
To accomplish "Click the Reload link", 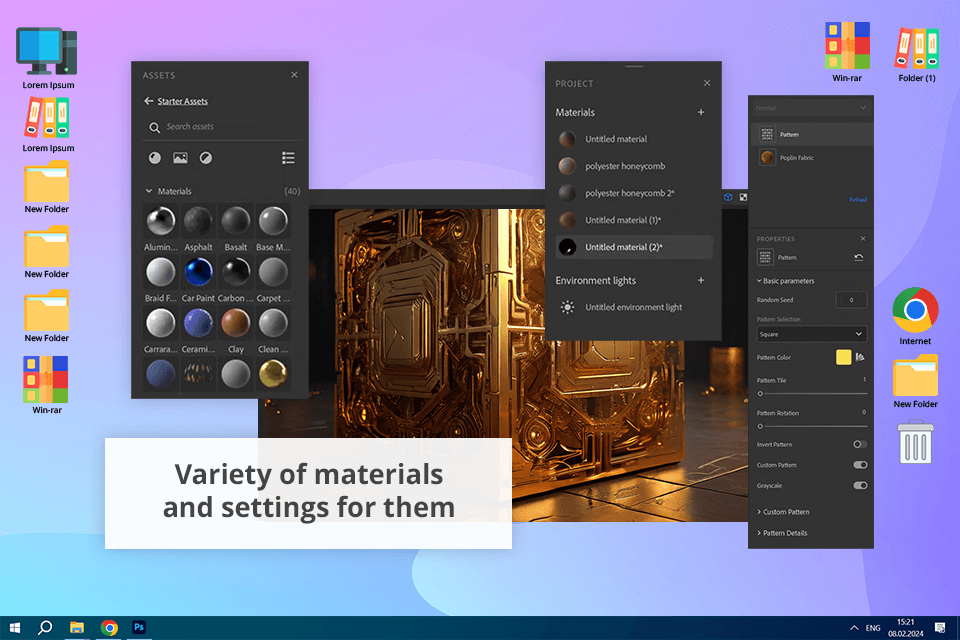I will (x=857, y=200).
